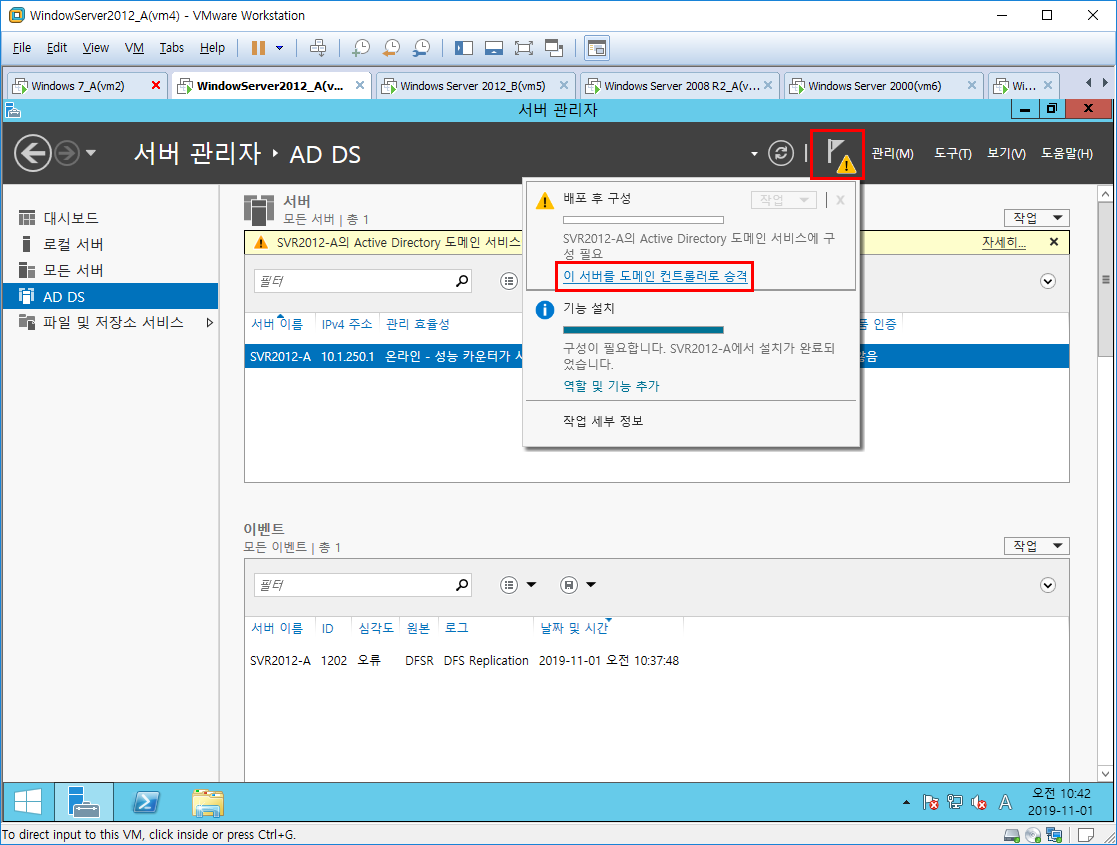This screenshot has width=1117, height=845.
Task: Open snapshot manager toolbar icon
Action: [421, 48]
